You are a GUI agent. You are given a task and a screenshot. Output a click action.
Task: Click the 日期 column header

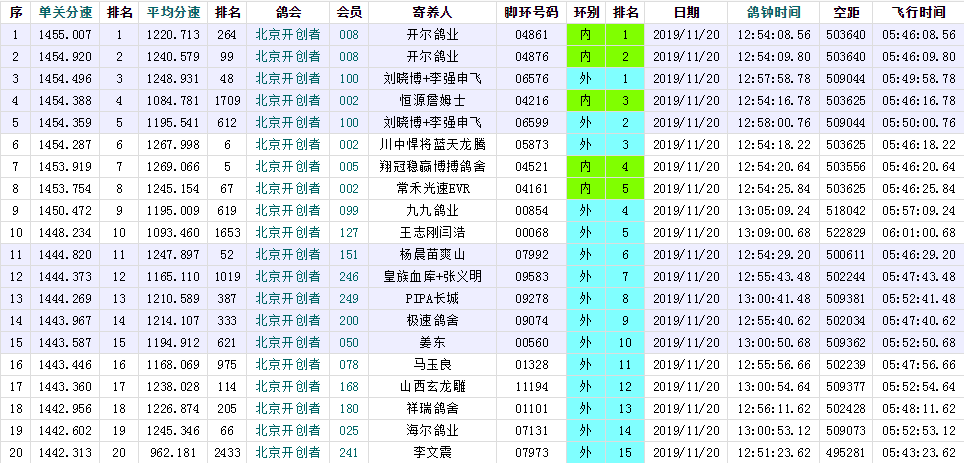point(685,12)
